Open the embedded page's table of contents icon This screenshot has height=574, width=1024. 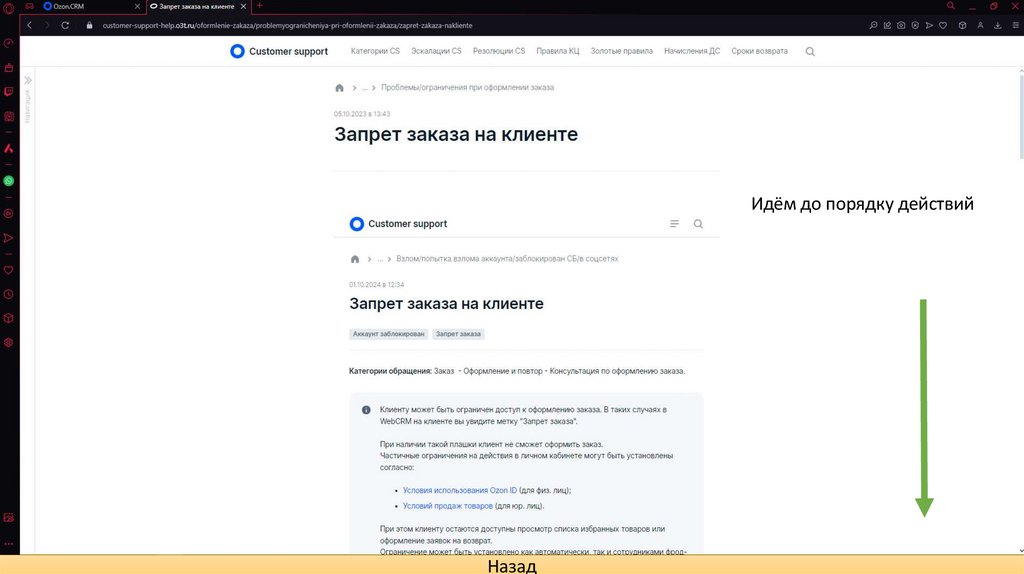pyautogui.click(x=674, y=224)
